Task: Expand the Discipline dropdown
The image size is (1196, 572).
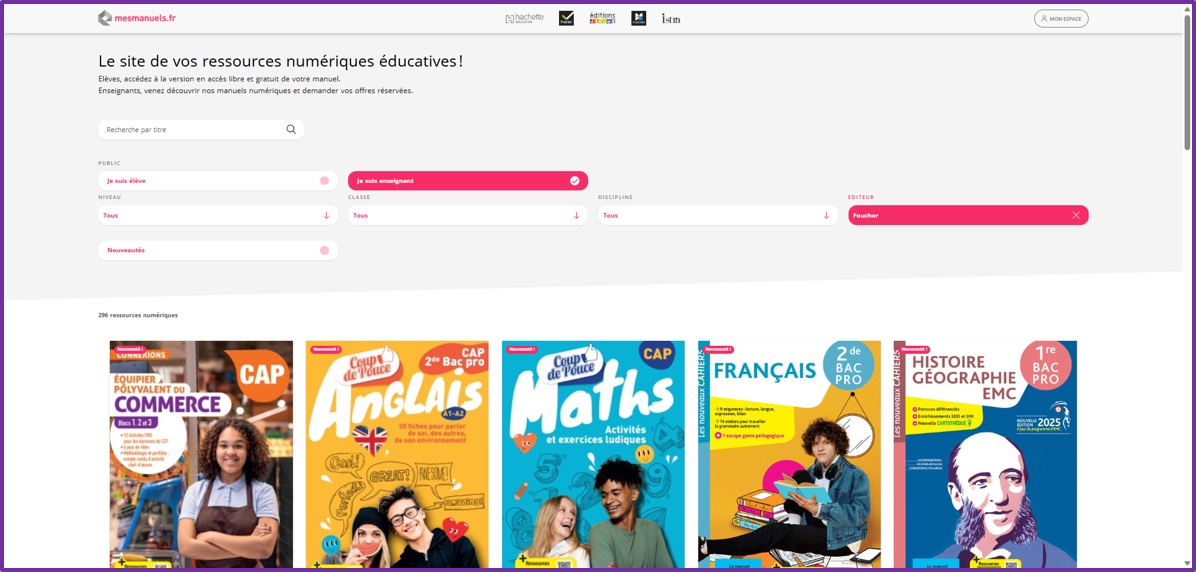Action: pyautogui.click(x=718, y=215)
